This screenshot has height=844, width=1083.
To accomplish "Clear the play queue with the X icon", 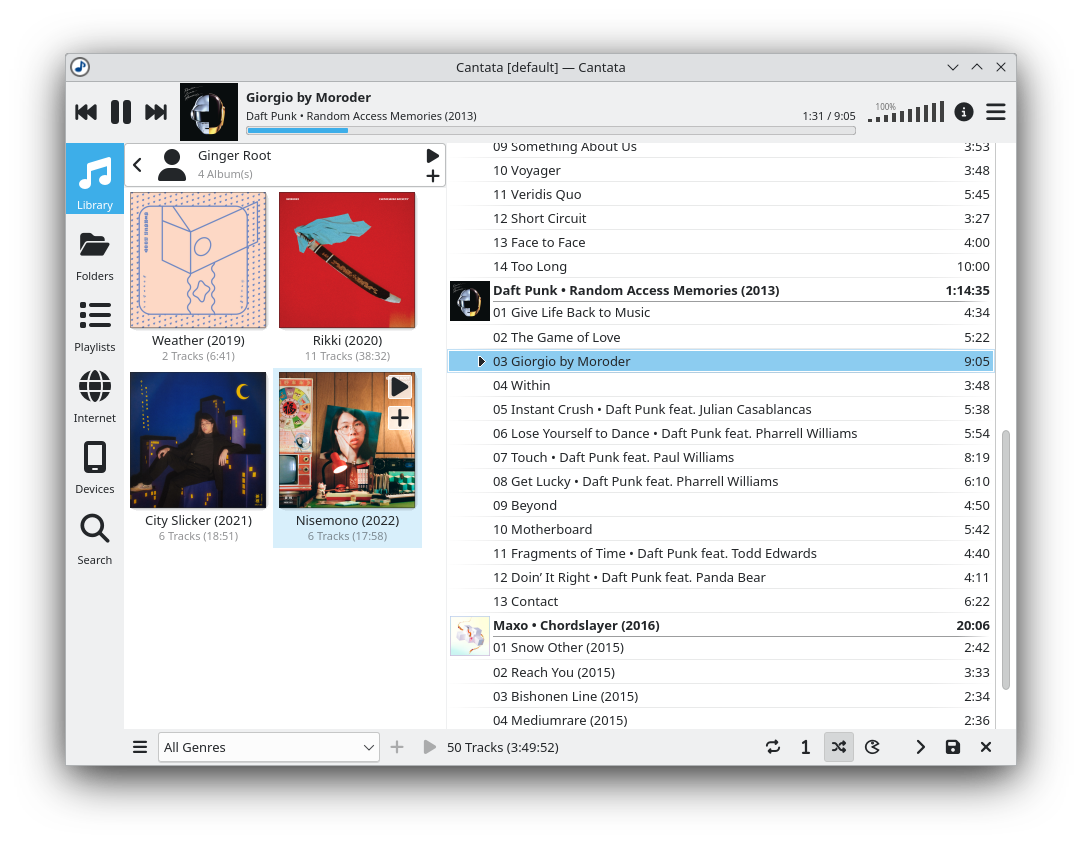I will [986, 747].
